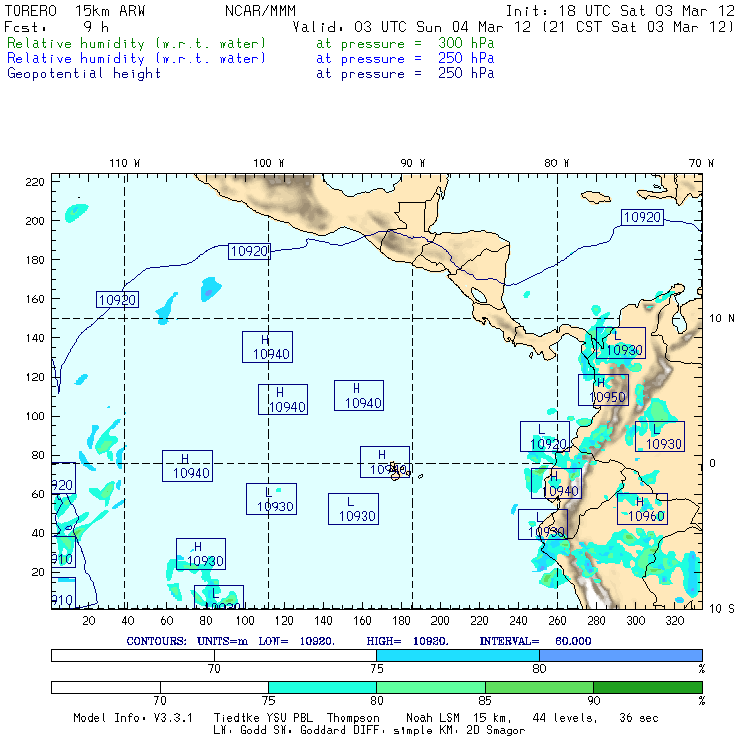Click the H 10960 height maximum label
The image size is (740, 740).
[x=641, y=509]
